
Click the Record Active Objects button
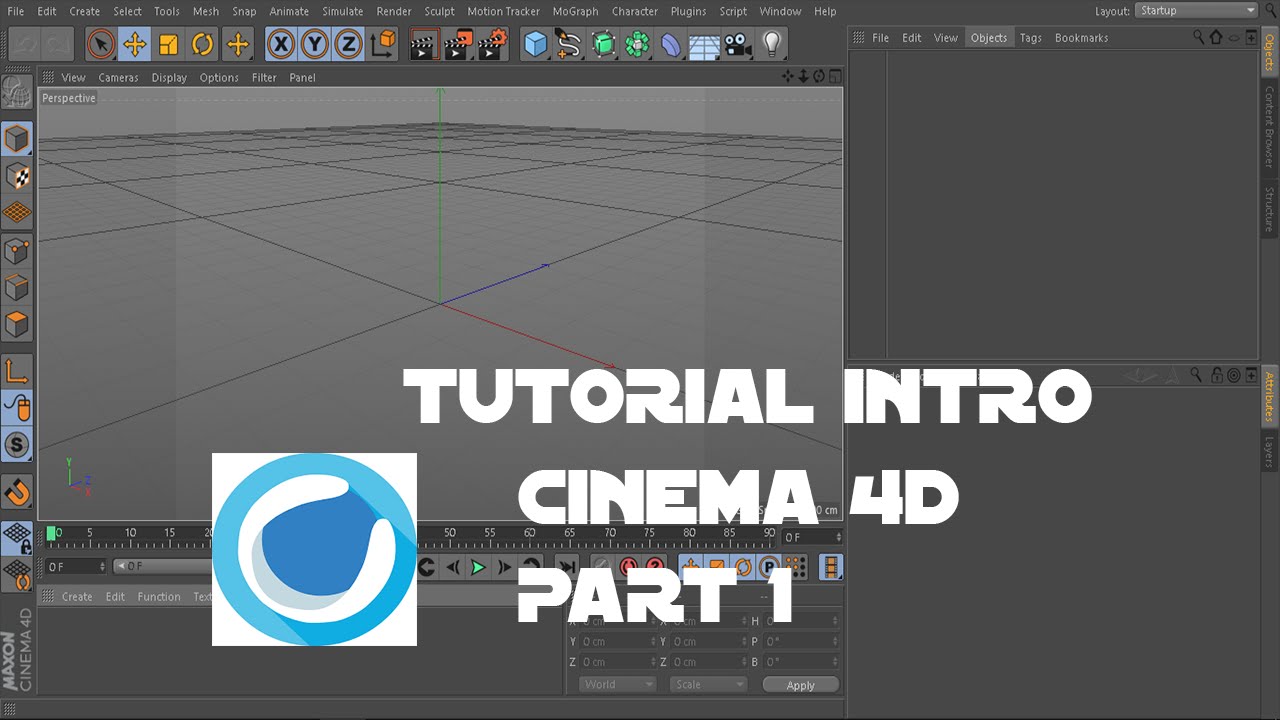pos(629,567)
